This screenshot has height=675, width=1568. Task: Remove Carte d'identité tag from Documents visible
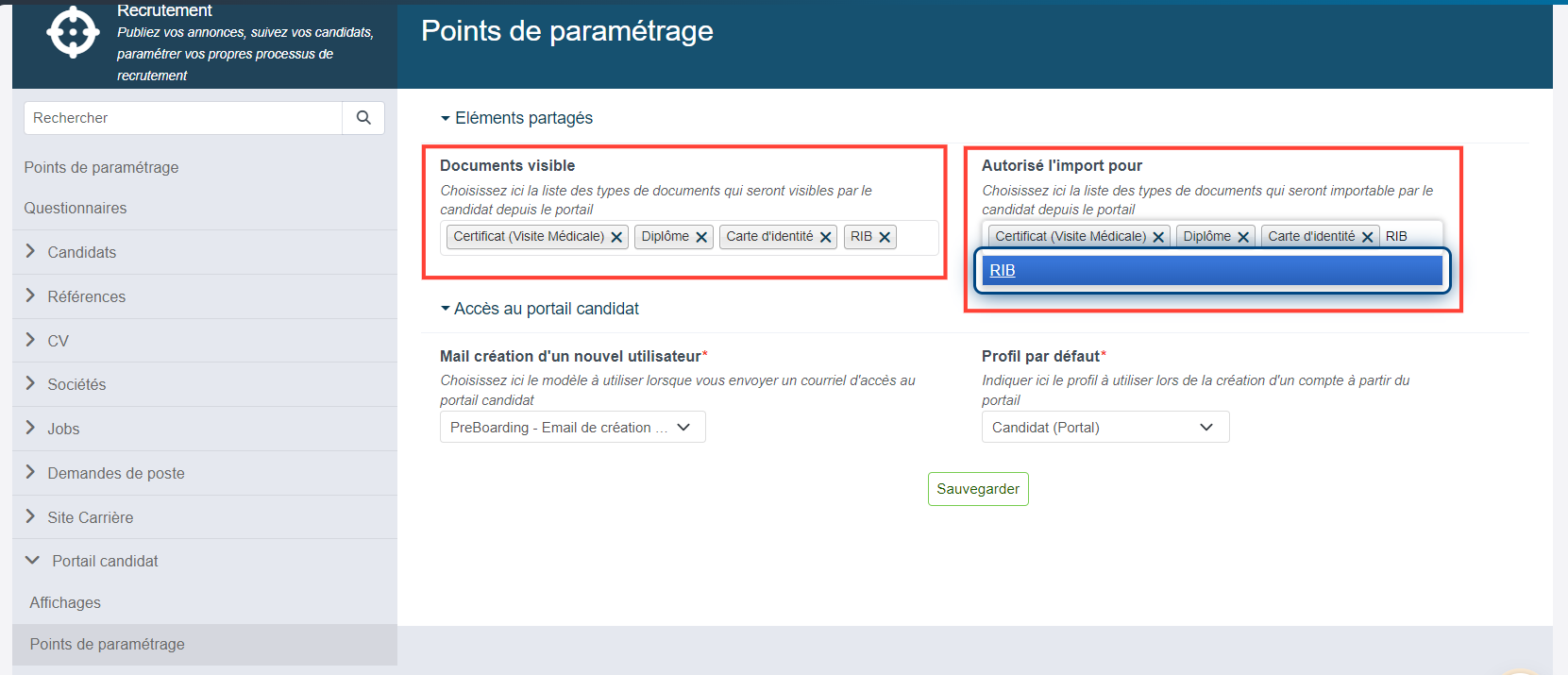coord(825,237)
